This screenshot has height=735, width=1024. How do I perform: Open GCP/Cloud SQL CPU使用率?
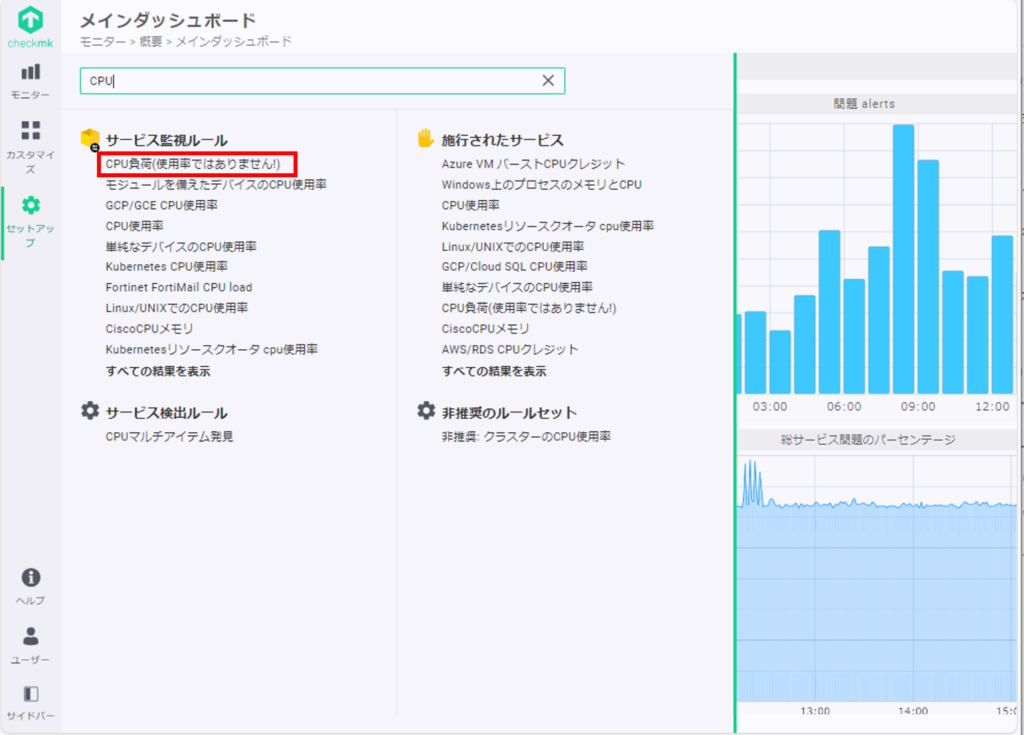pyautogui.click(x=515, y=267)
